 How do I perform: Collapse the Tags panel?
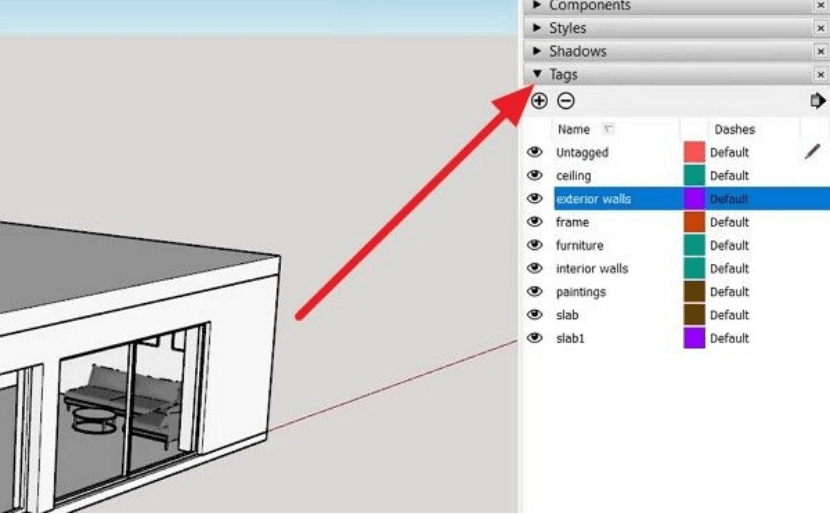coord(537,74)
